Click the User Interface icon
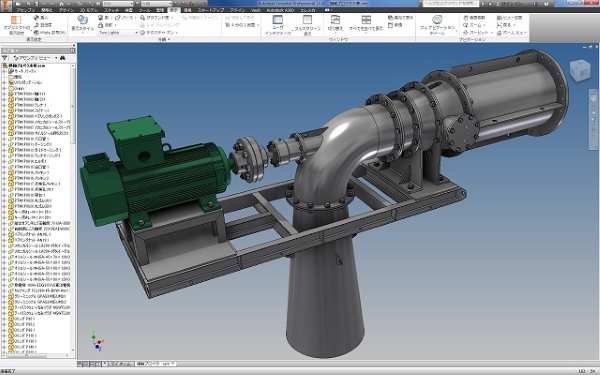 tap(277, 20)
